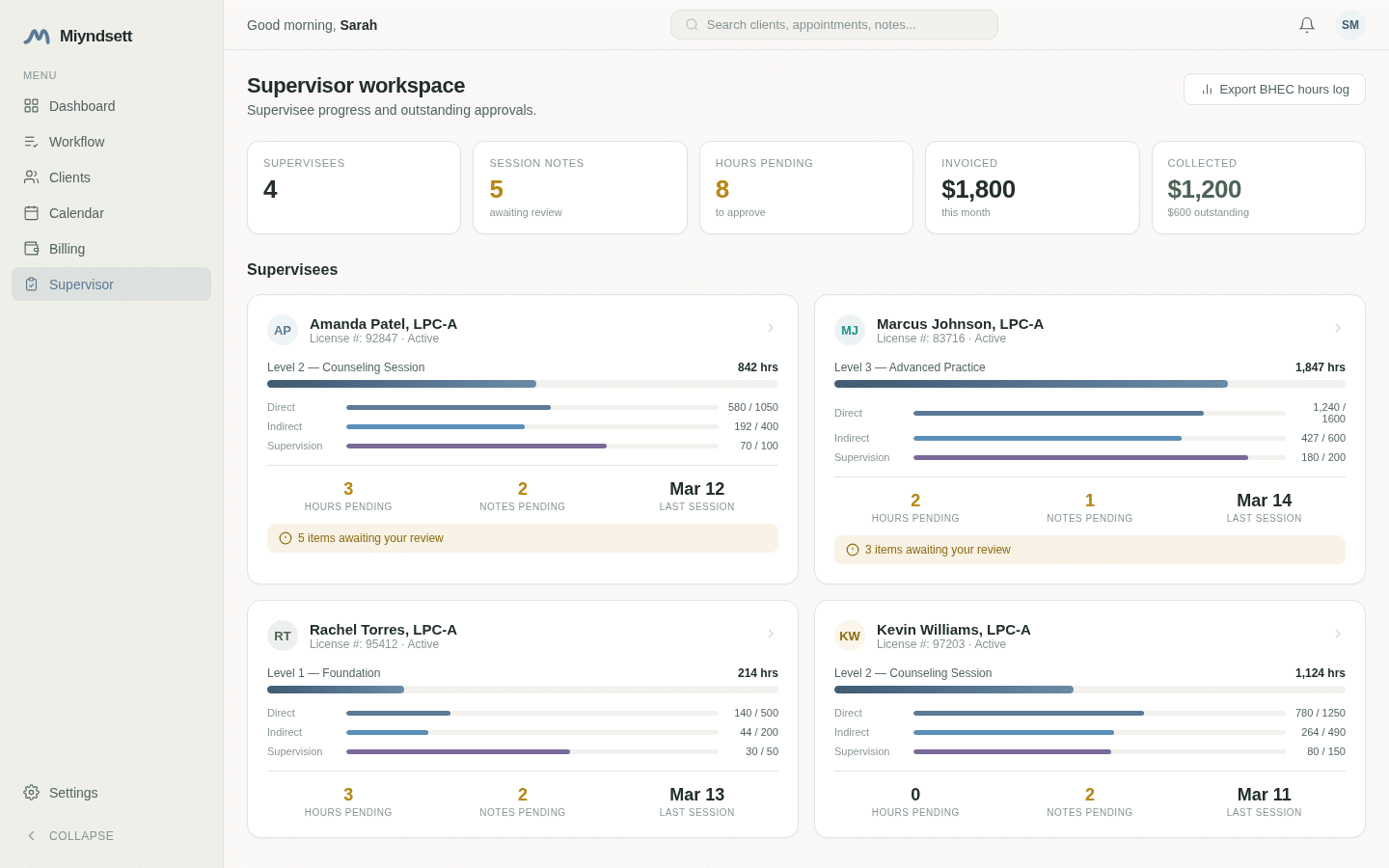Open the Settings gear

pos(30,793)
